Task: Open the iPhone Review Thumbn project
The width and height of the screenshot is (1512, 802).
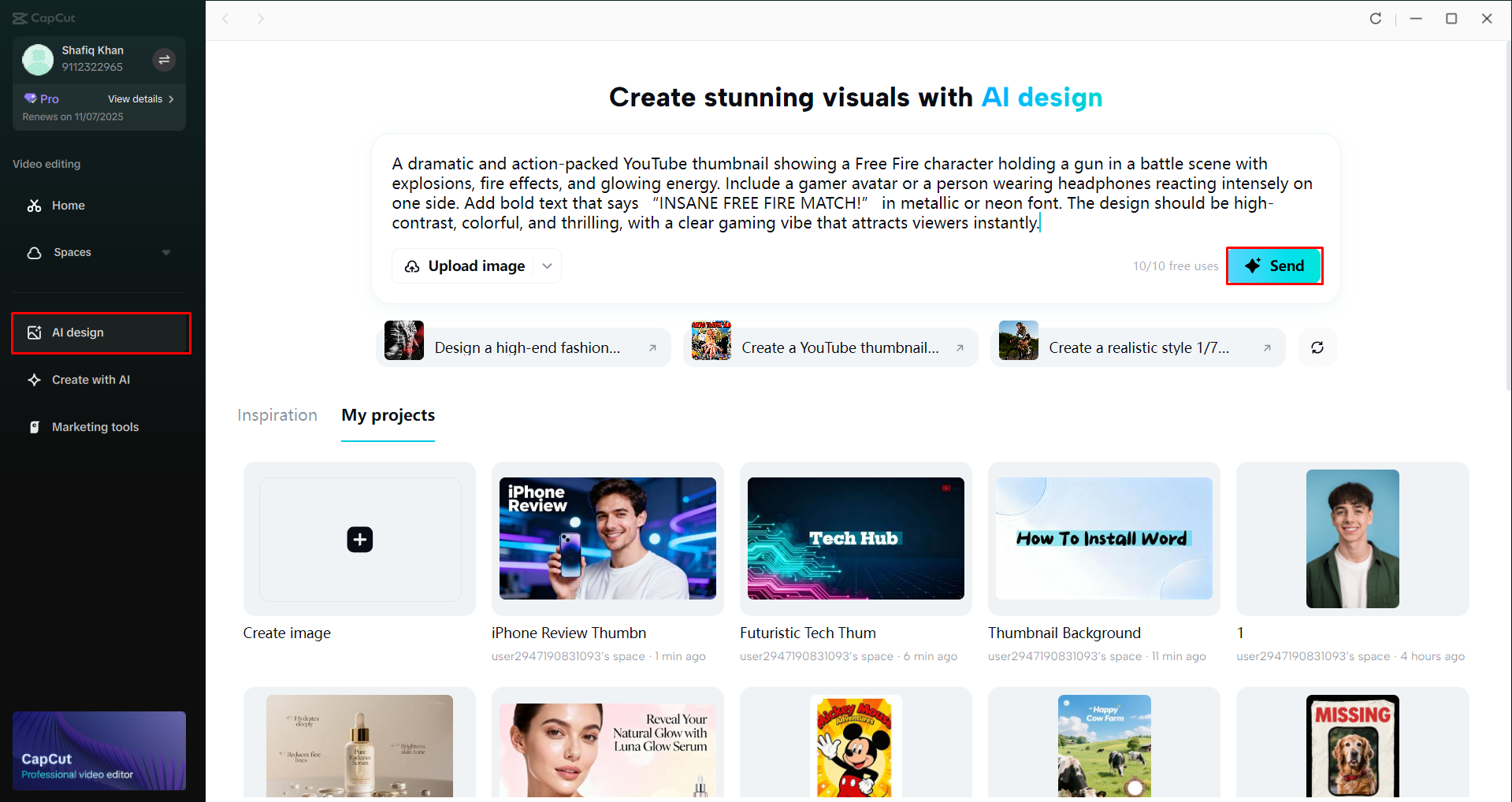Action: pos(607,539)
